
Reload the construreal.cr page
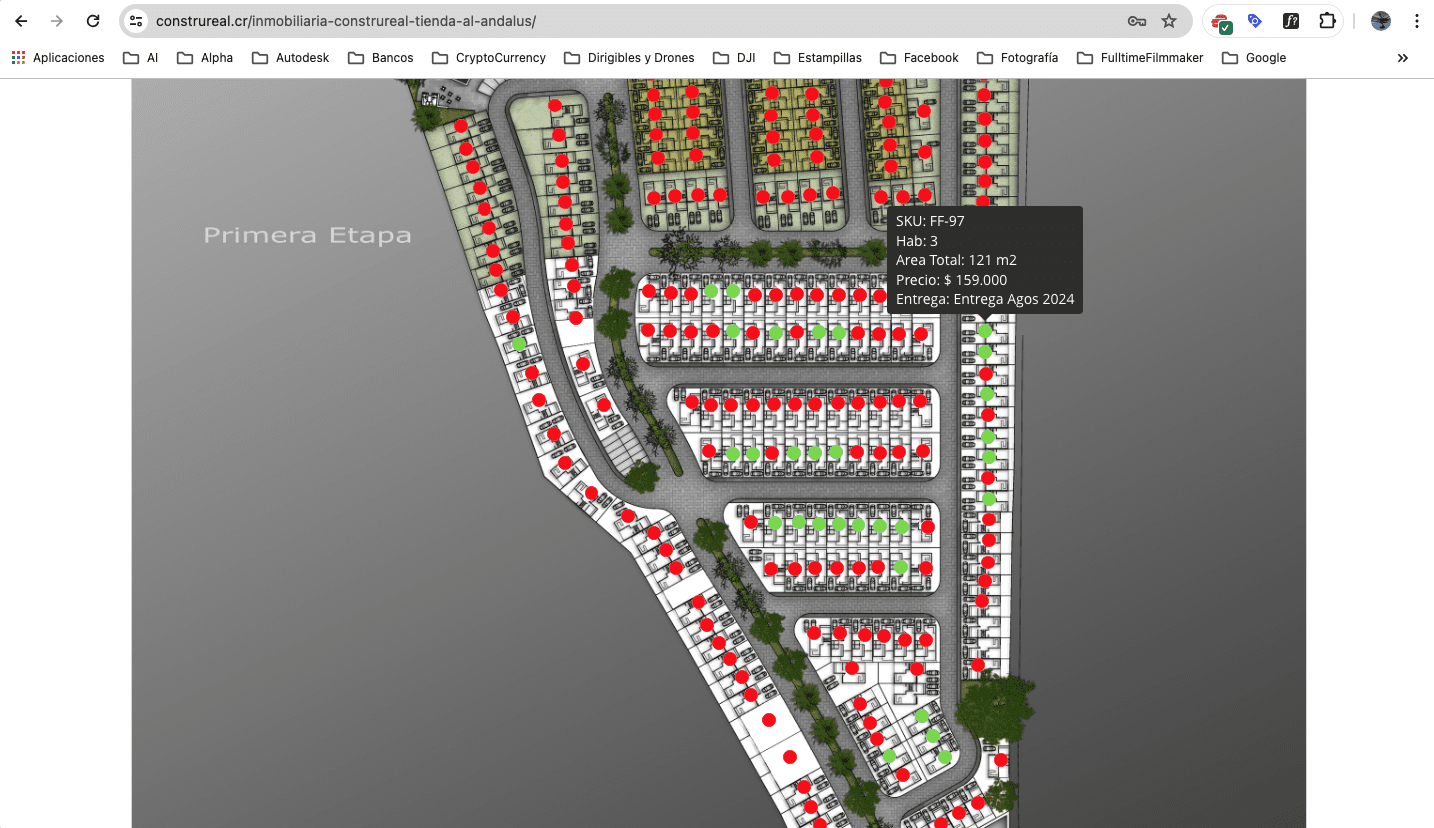pos(93,21)
